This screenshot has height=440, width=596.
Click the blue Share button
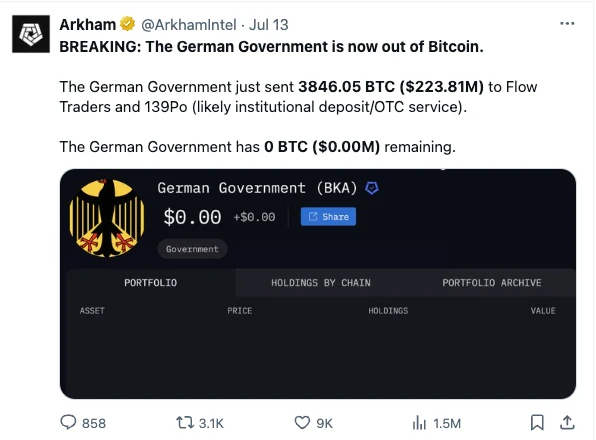(x=328, y=217)
